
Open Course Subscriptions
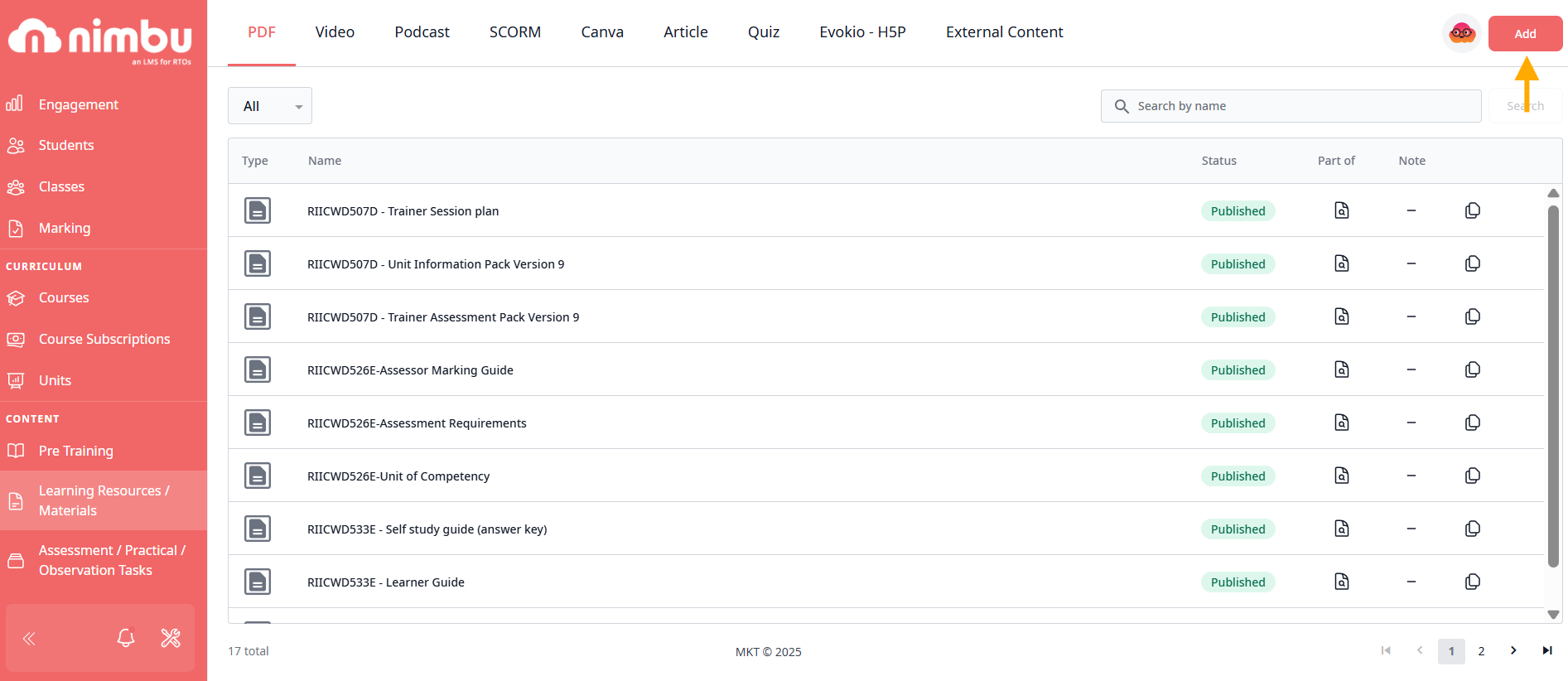click(x=104, y=340)
